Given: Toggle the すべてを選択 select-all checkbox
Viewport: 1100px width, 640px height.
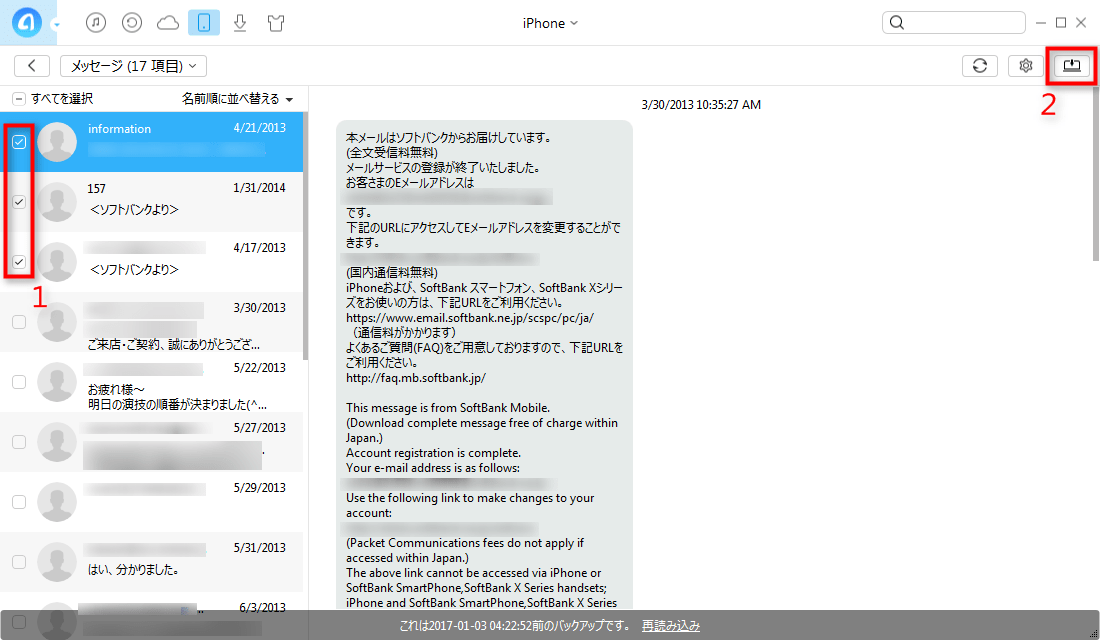Looking at the screenshot, I should coord(17,99).
